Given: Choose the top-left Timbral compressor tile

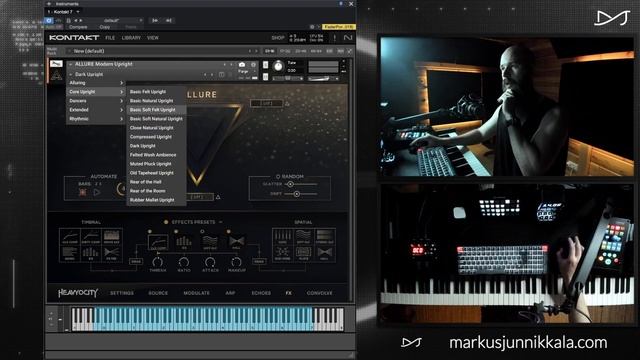Looking at the screenshot, I should coord(70,237).
